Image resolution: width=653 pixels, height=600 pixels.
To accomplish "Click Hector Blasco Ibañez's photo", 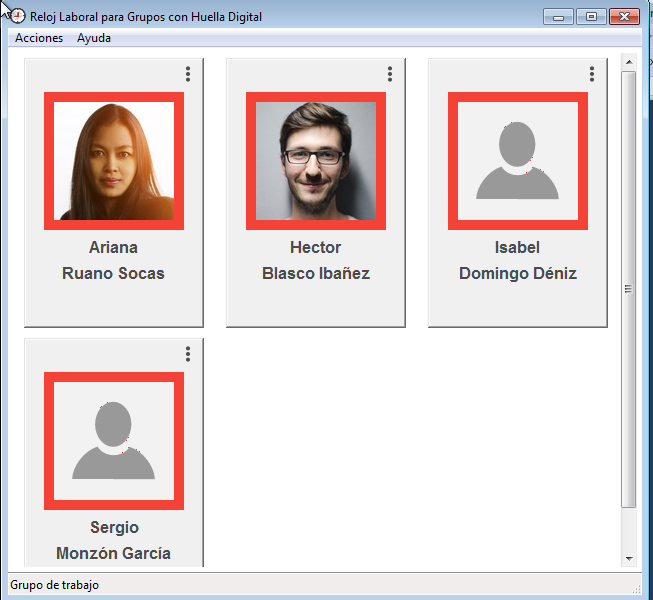I will click(316, 161).
